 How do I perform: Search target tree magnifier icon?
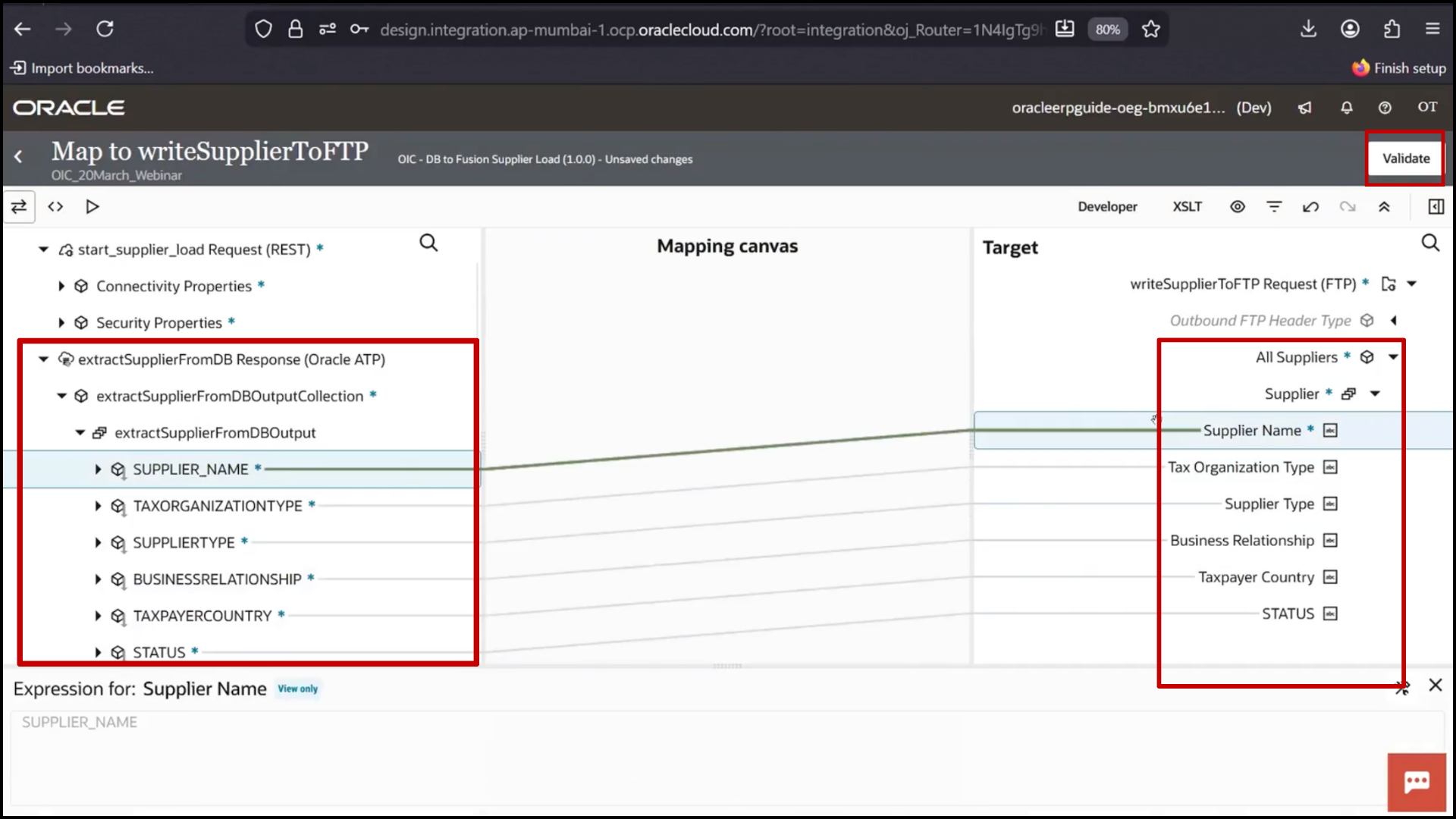point(1430,243)
